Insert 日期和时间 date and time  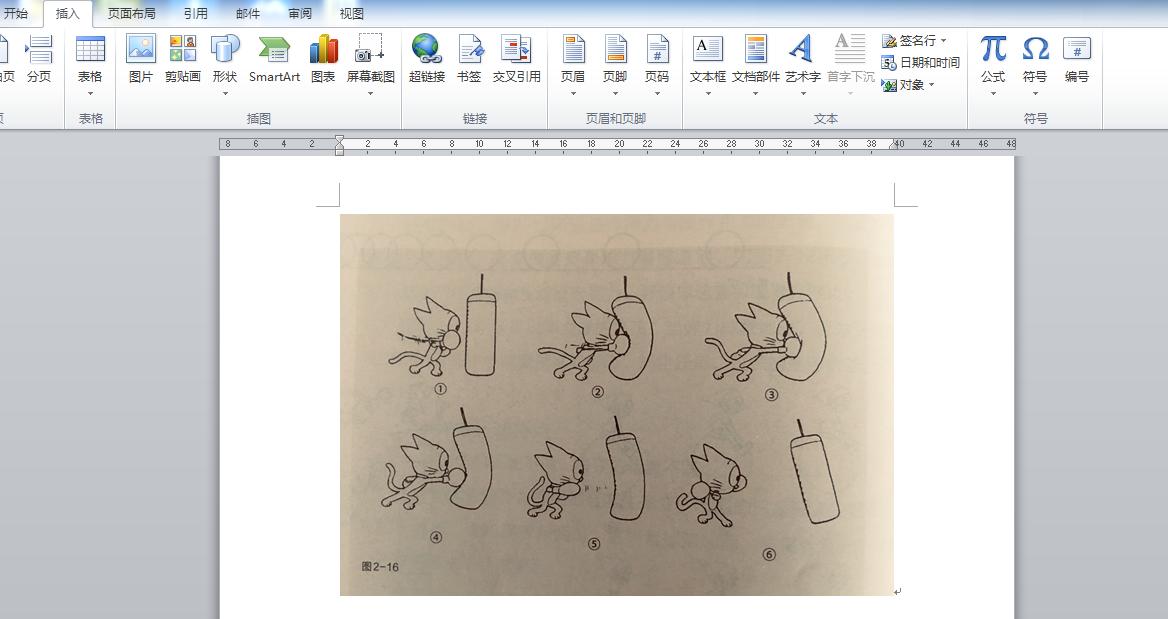pos(920,63)
